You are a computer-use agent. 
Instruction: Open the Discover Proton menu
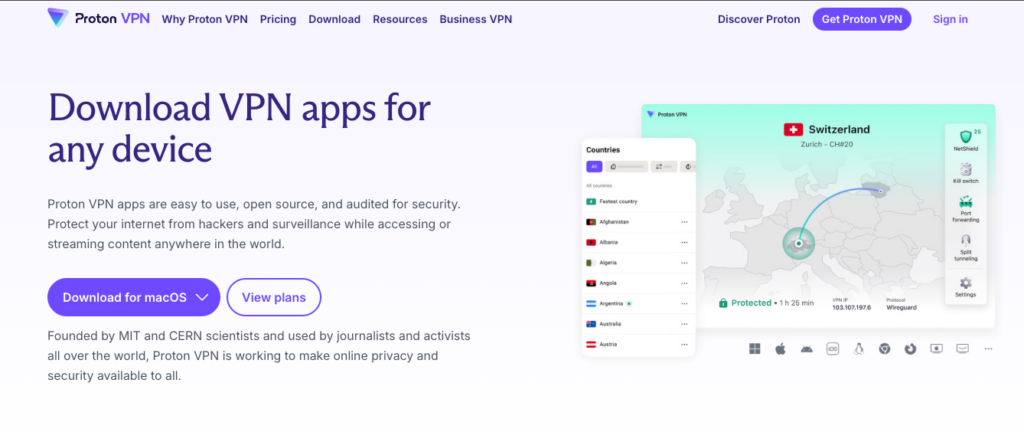(759, 19)
